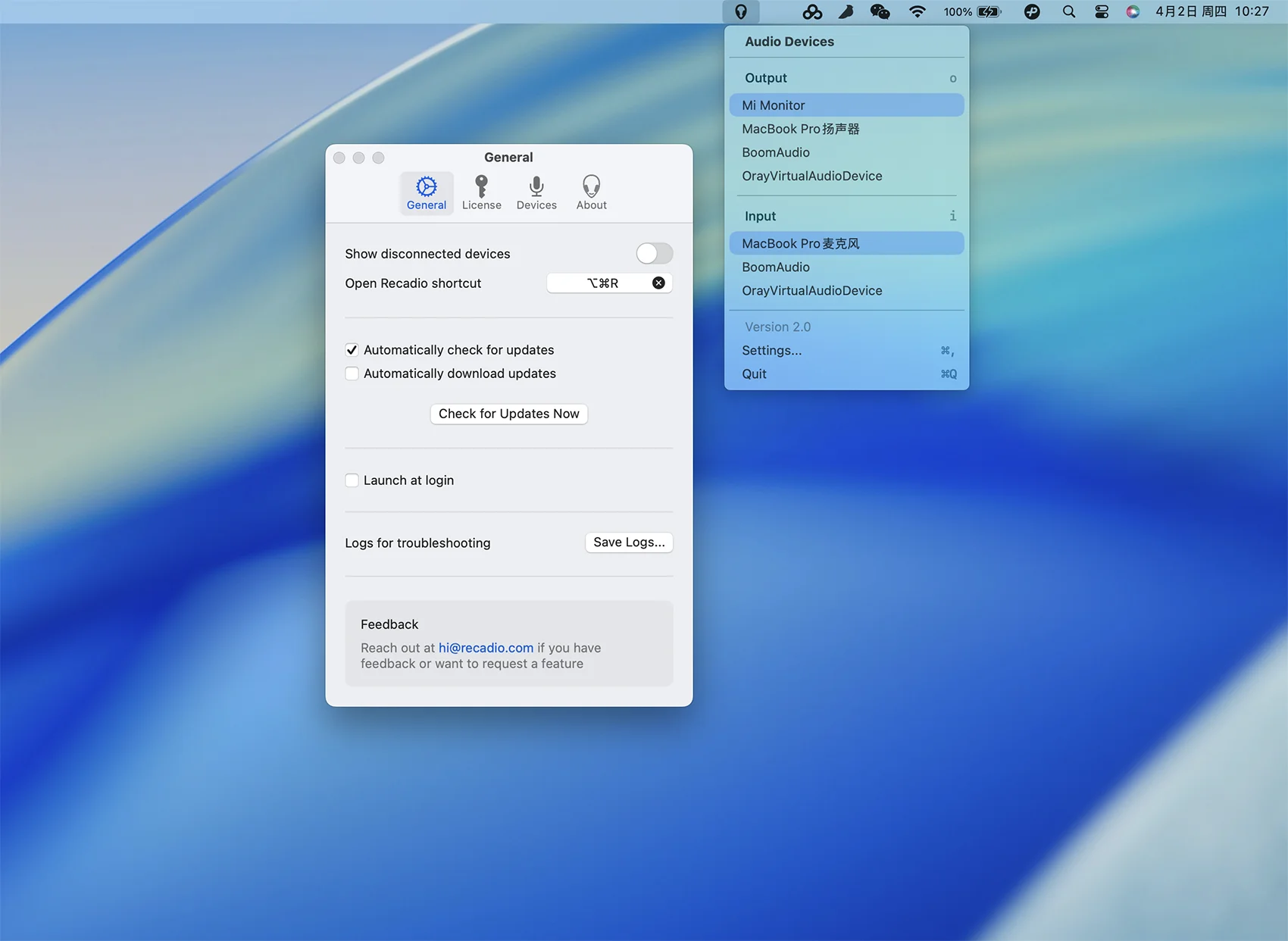Open the hi@recadio.com email link
The image size is (1288, 941).
pos(486,648)
